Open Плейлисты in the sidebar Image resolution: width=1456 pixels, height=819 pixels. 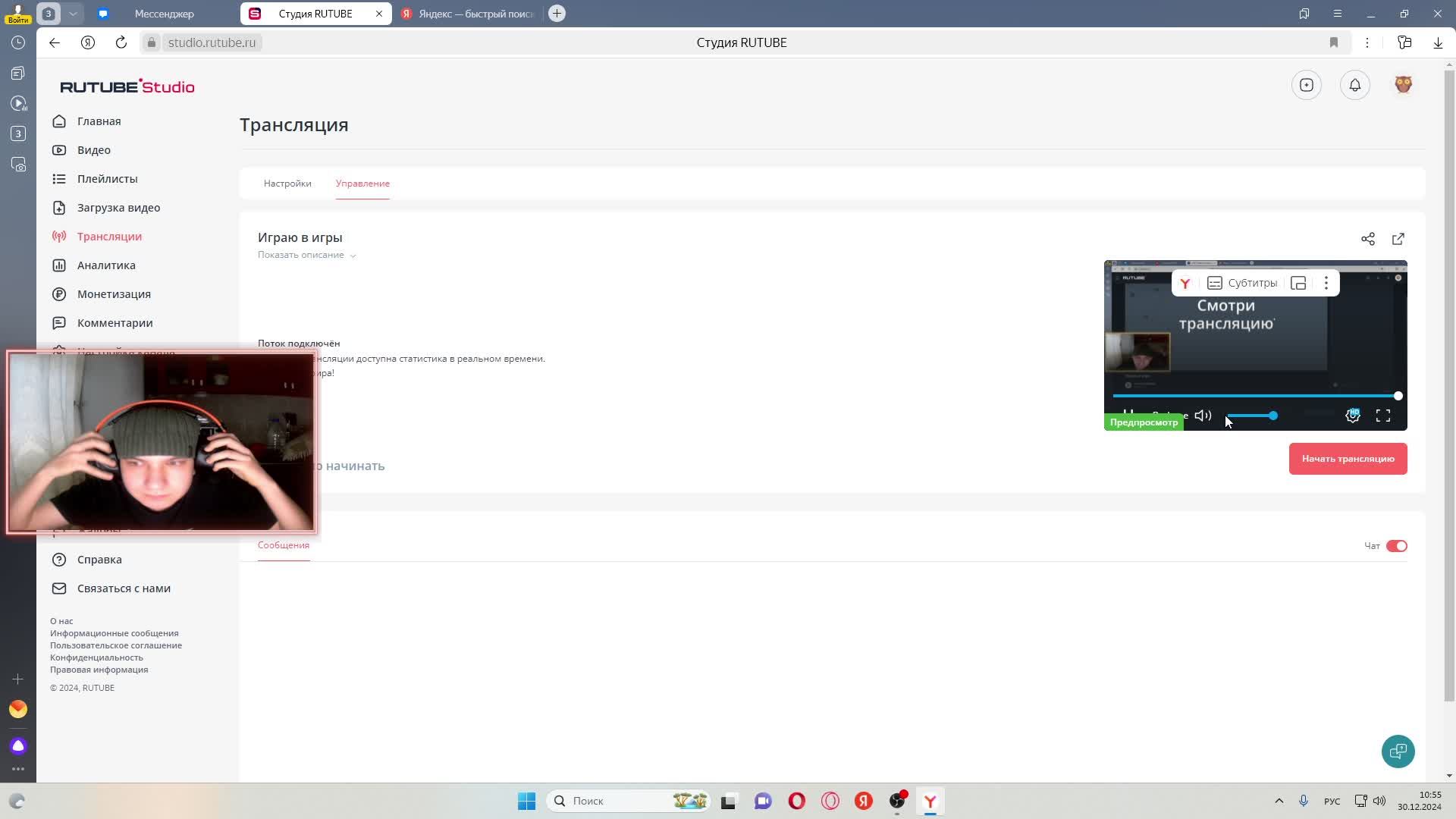pos(107,179)
